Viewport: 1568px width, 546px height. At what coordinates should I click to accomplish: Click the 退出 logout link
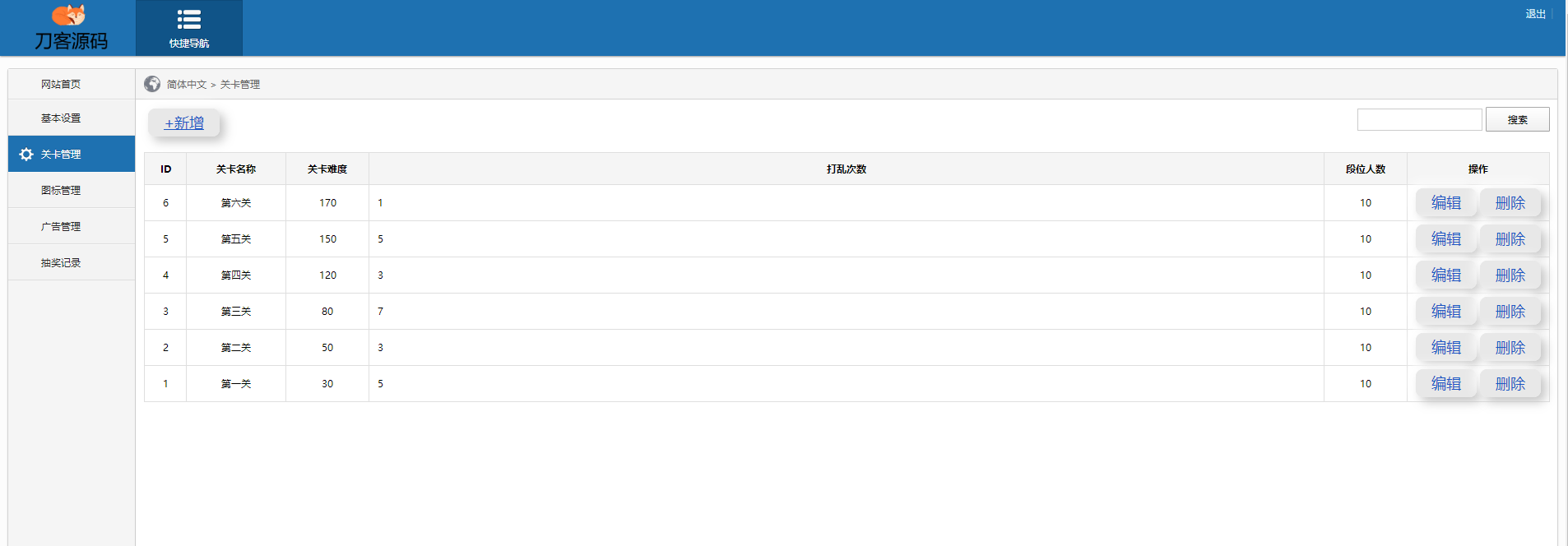(1535, 14)
